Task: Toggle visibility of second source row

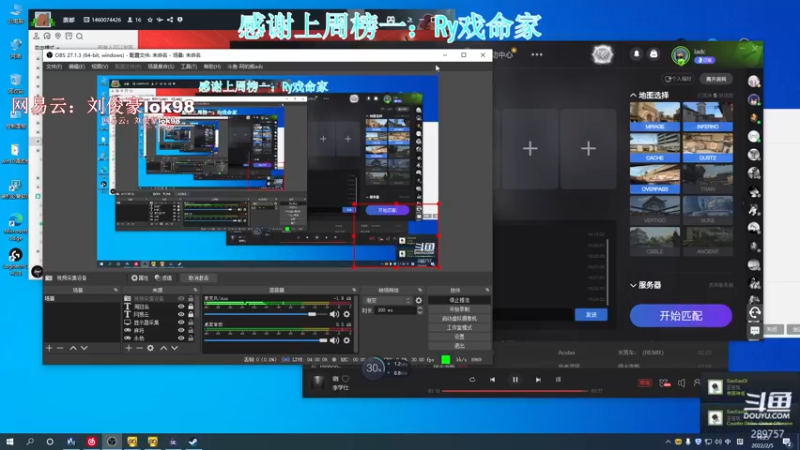Action: [181, 307]
